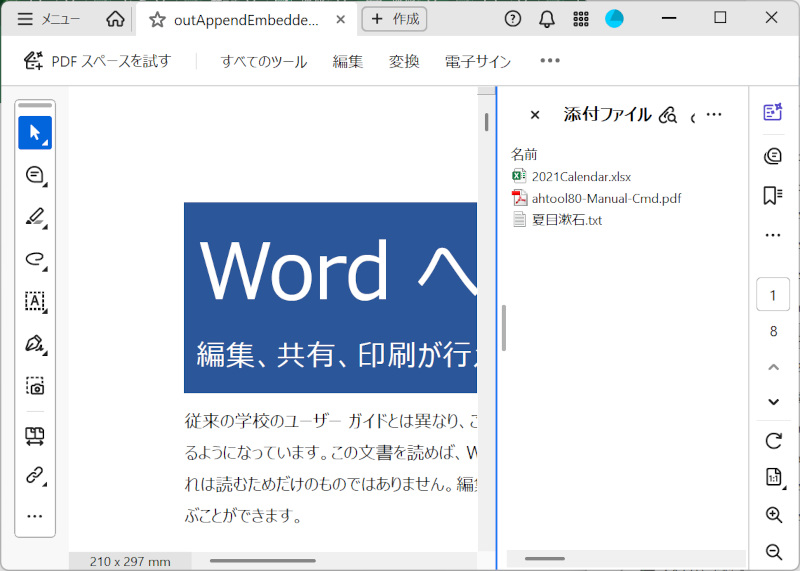Zoom out of the document
This screenshot has height=571, width=800.
coord(774,551)
